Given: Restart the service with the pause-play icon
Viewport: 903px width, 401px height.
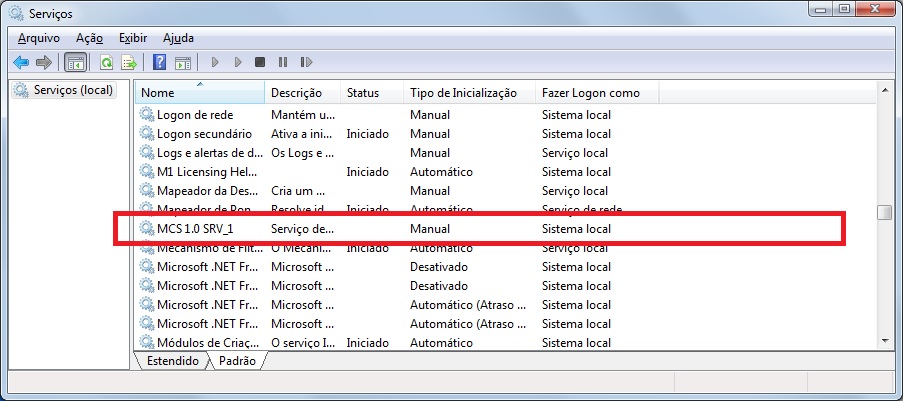Looking at the screenshot, I should pyautogui.click(x=306, y=62).
